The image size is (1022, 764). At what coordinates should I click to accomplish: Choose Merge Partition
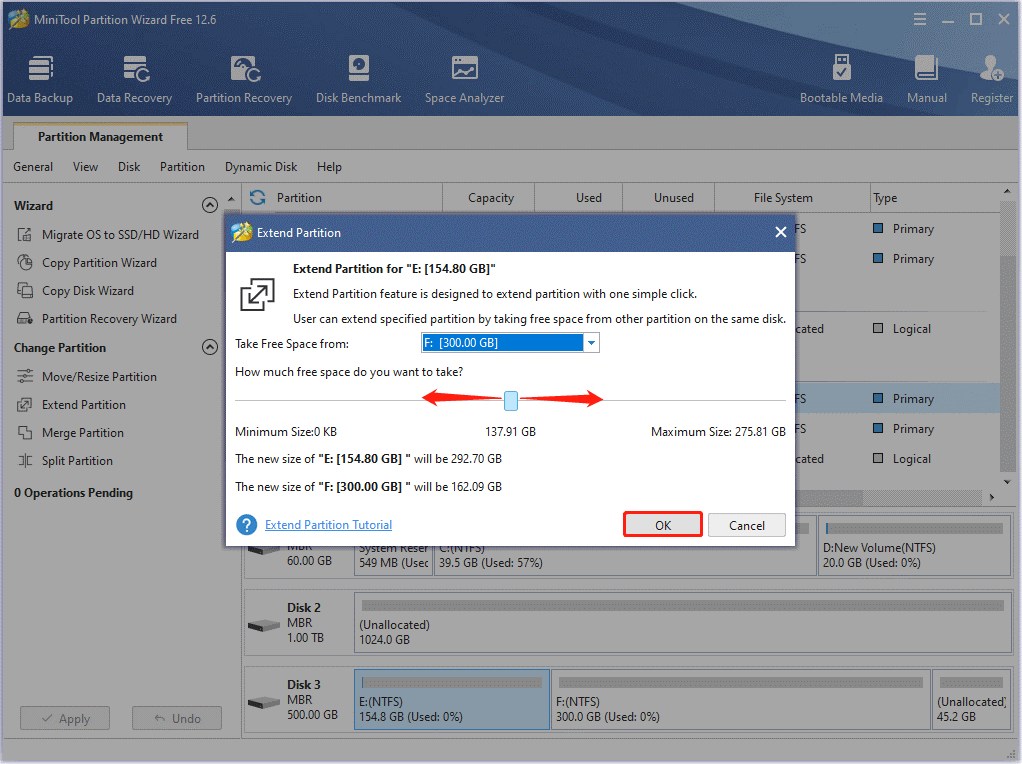70,433
